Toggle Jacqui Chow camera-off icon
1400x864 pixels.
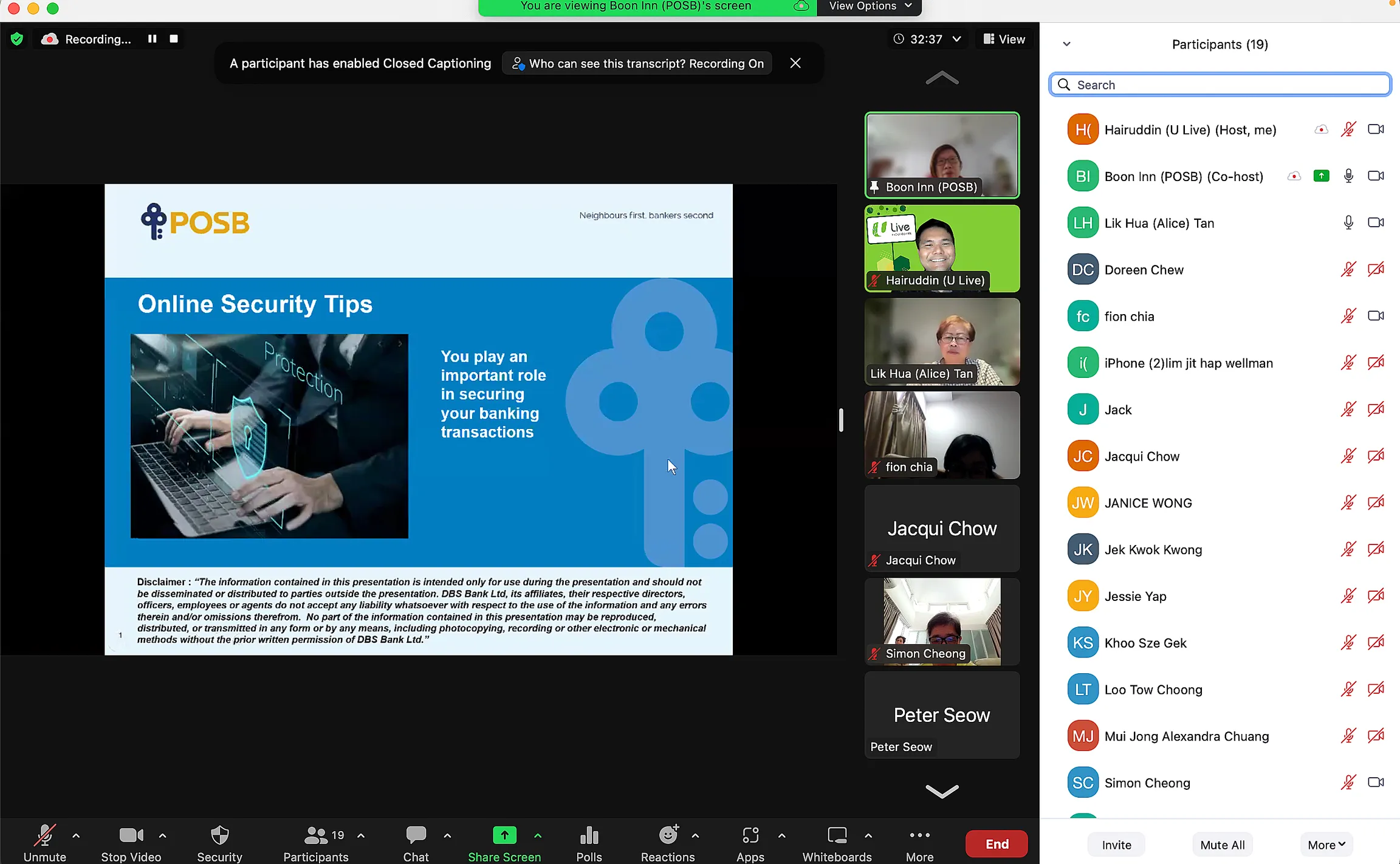coord(1376,456)
